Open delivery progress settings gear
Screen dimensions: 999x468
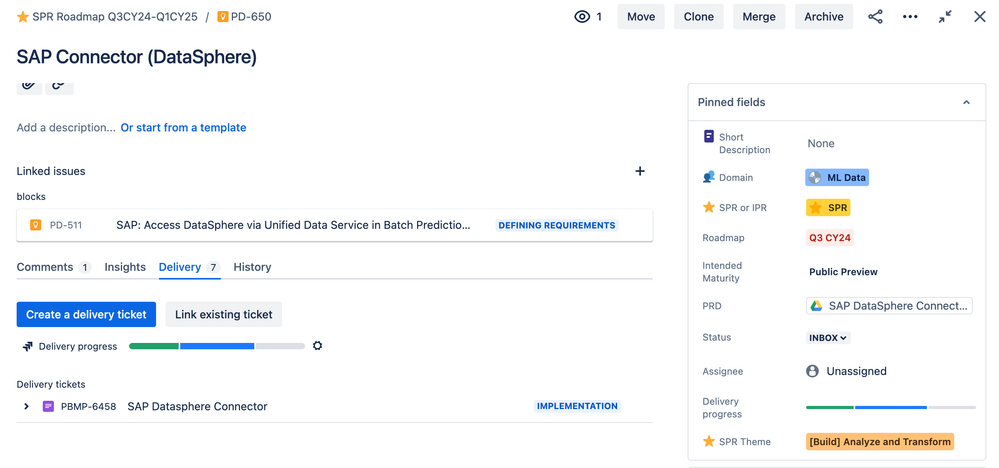[x=318, y=346]
